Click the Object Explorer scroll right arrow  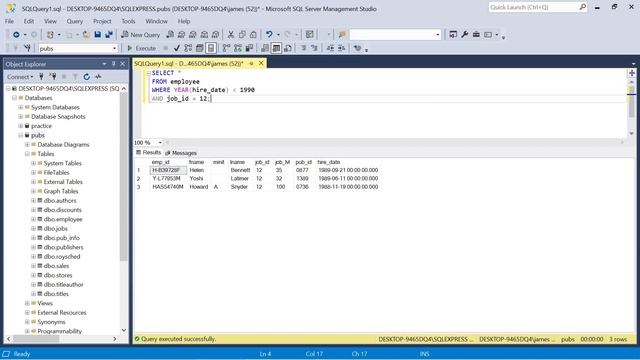[115, 339]
